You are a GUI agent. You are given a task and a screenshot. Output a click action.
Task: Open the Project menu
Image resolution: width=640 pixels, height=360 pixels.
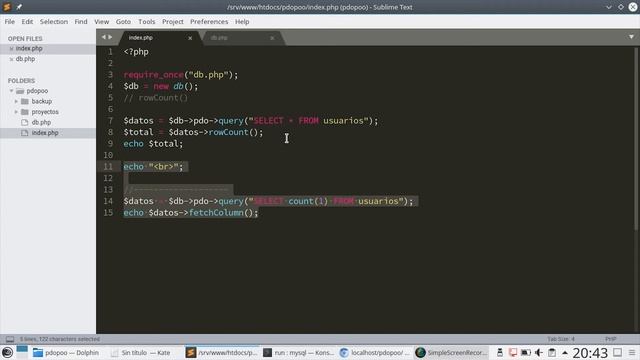(x=173, y=22)
